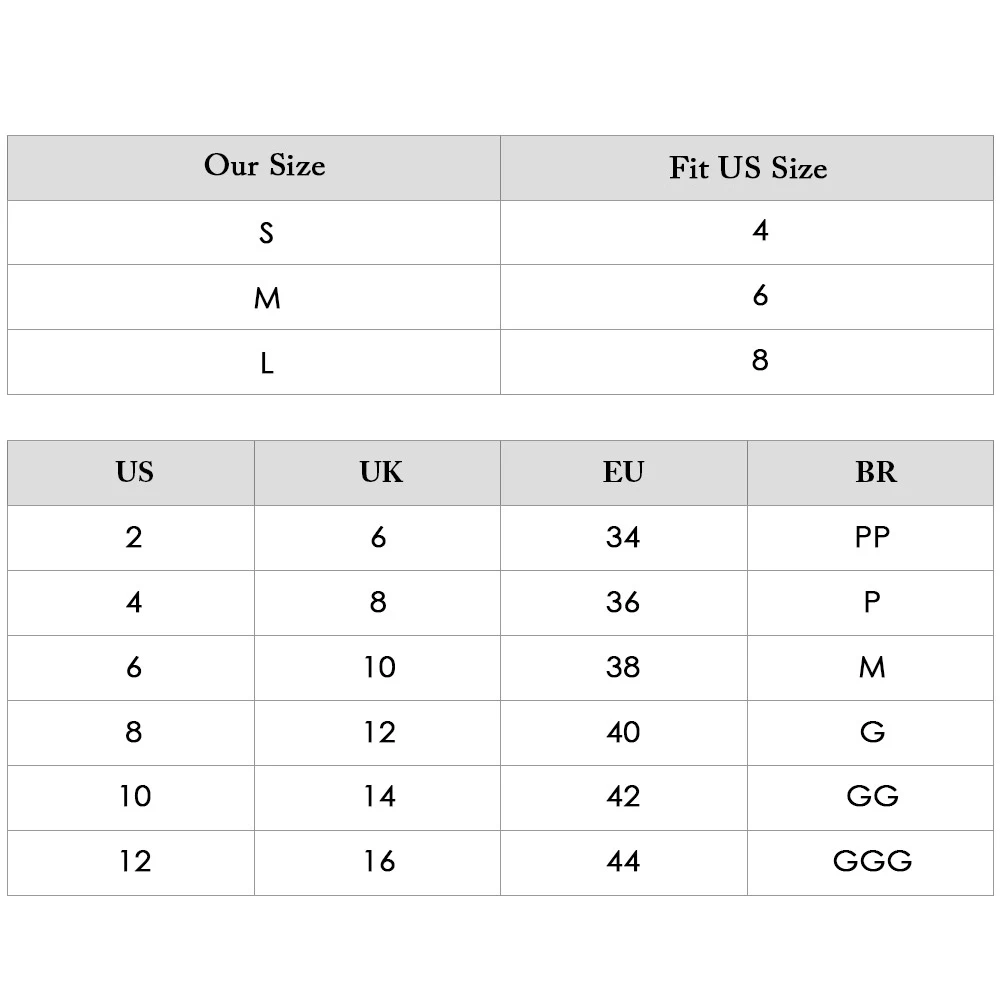1000x1000 pixels.
Task: Select size M in the Our Size column
Action: point(266,298)
